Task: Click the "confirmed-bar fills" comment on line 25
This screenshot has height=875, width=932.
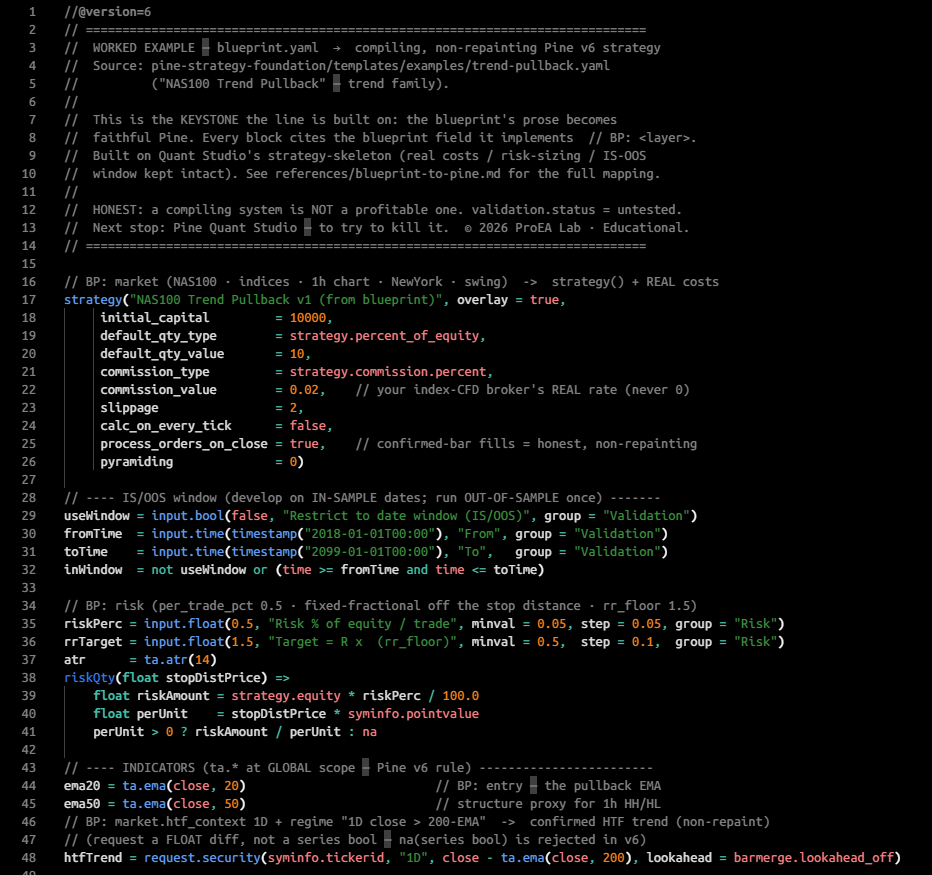Action: click(526, 444)
